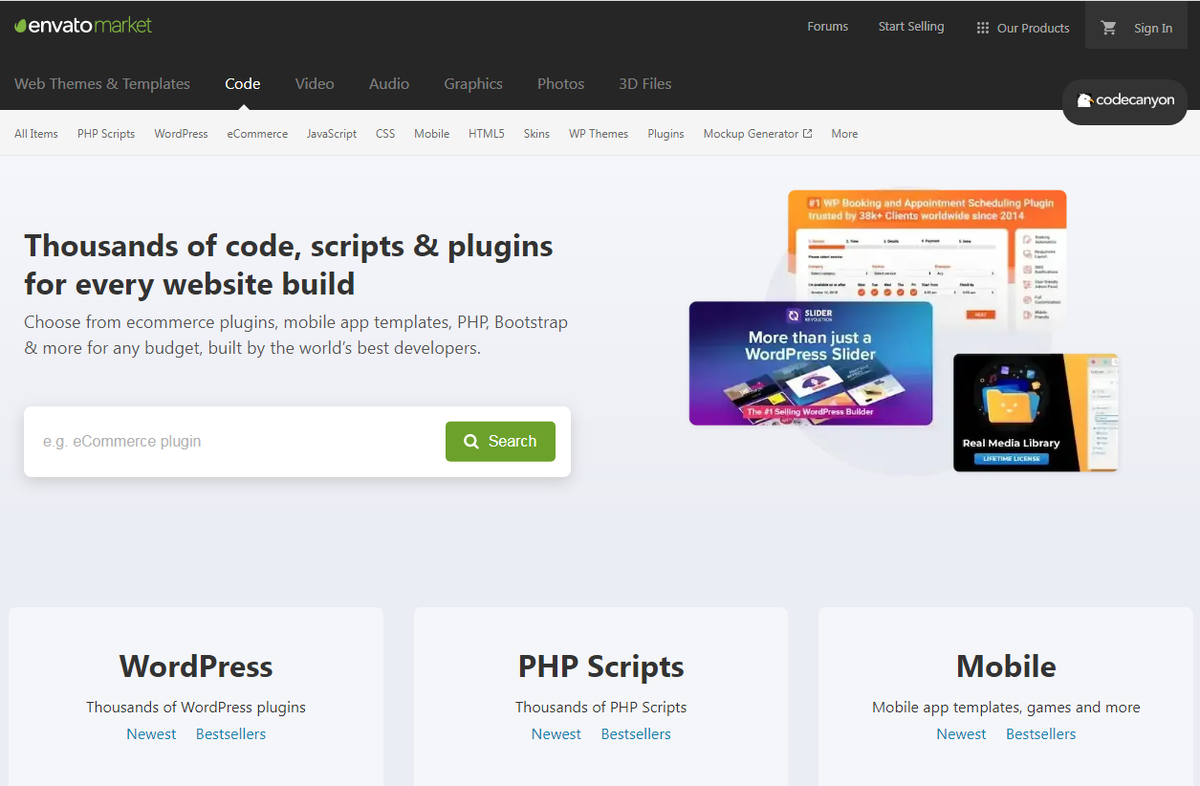View Newest Mobile items
Image resolution: width=1200 pixels, height=786 pixels.
click(961, 734)
